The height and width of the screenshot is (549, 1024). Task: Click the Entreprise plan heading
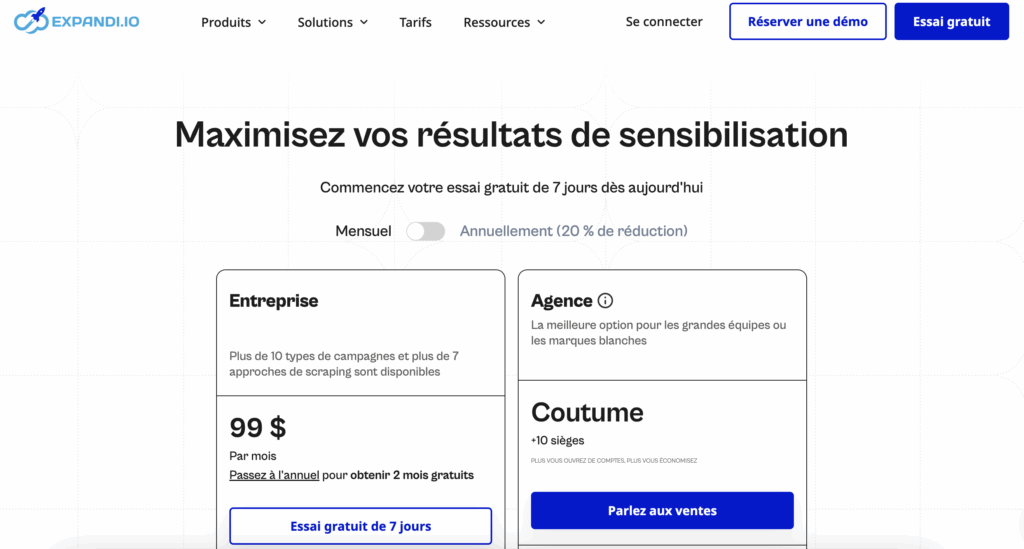(273, 301)
